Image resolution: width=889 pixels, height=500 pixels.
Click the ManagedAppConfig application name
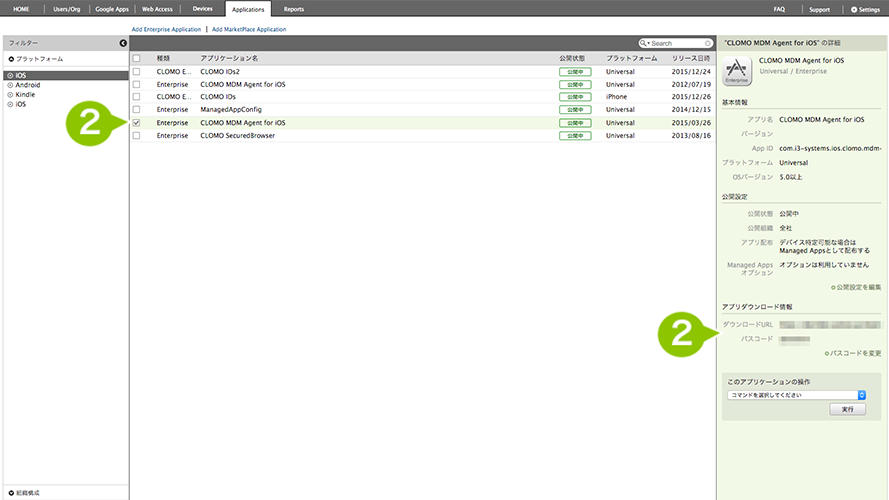(x=231, y=109)
